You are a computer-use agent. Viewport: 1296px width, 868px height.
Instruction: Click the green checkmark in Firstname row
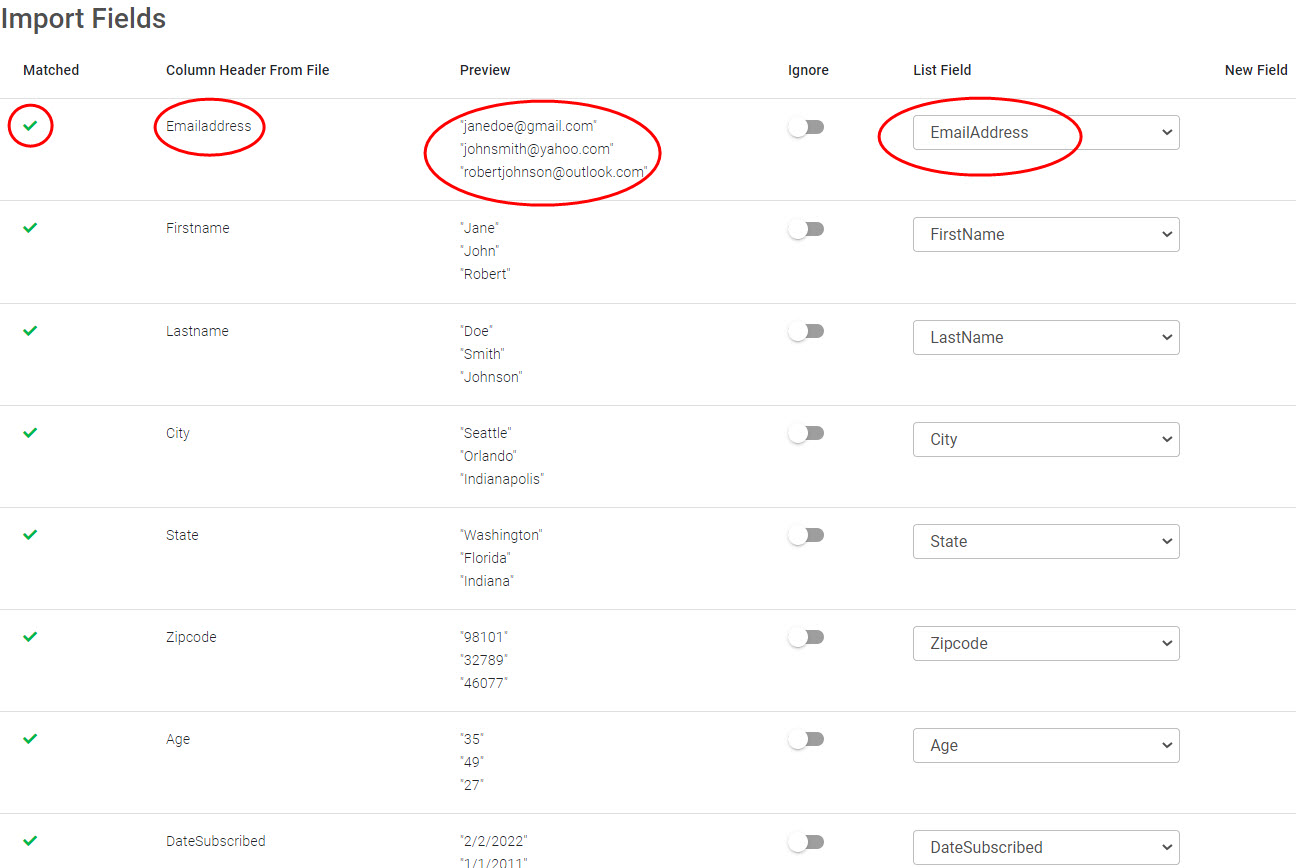[30, 228]
